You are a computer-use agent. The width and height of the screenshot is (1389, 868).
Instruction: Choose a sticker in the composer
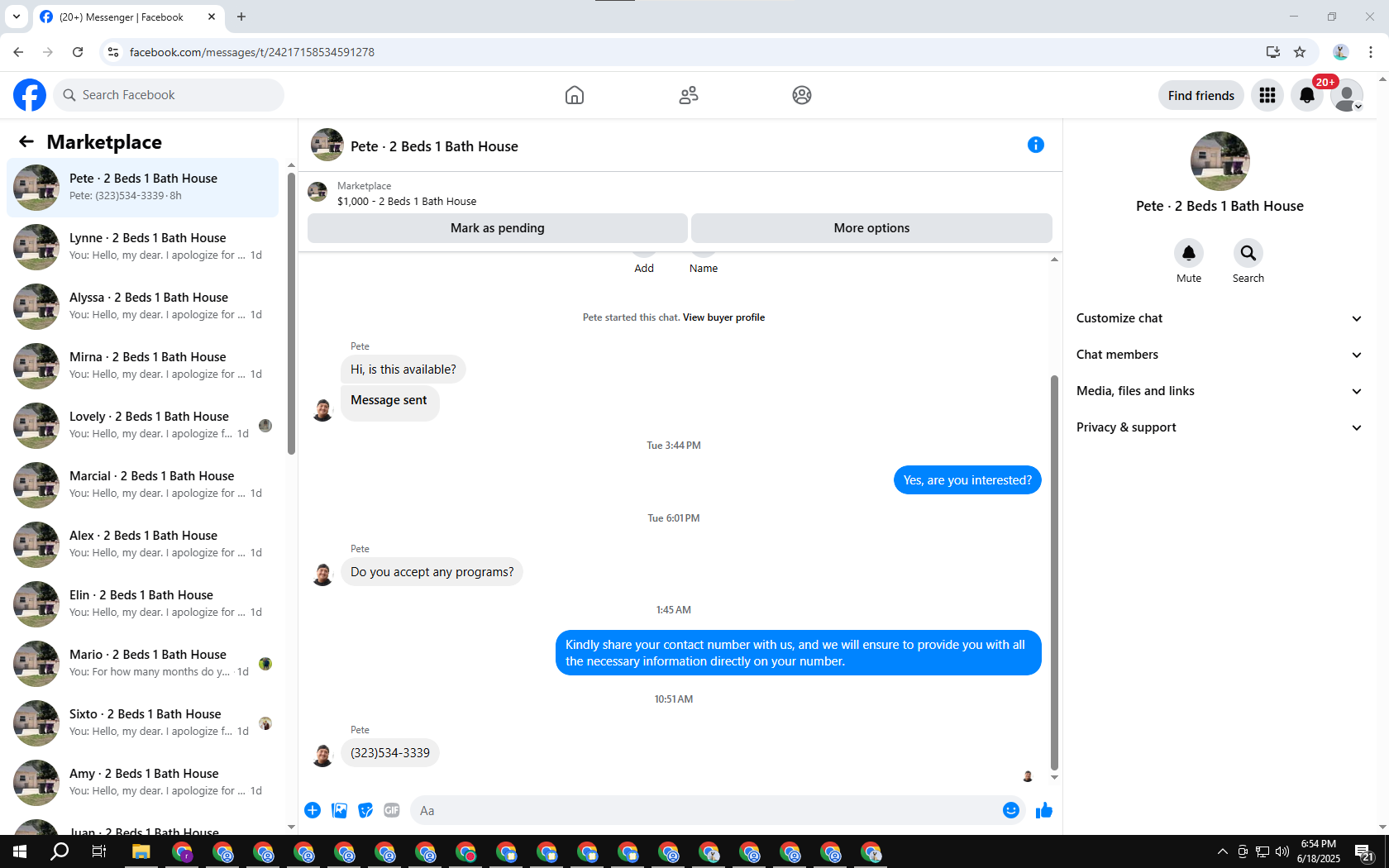coord(365,810)
